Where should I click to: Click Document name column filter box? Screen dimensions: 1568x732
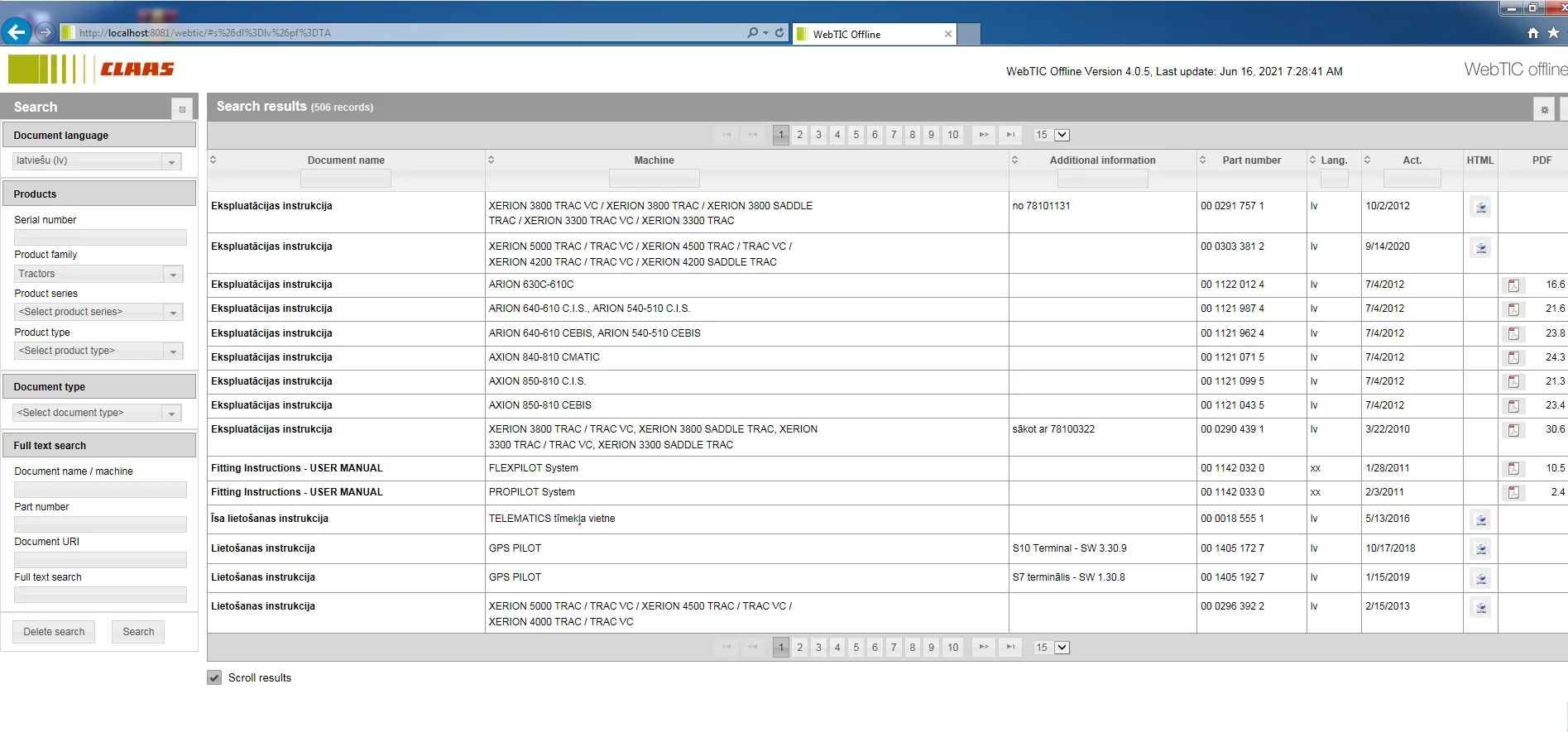click(346, 179)
